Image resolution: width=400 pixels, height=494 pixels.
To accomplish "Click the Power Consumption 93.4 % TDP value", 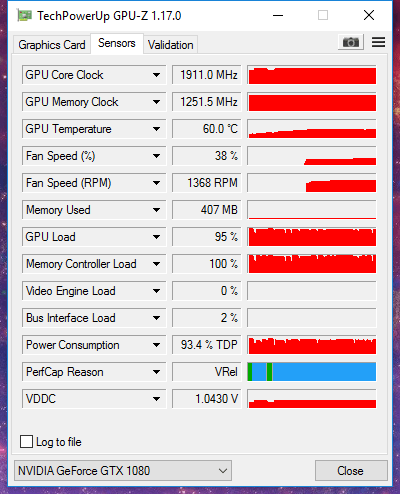I will (x=207, y=345).
